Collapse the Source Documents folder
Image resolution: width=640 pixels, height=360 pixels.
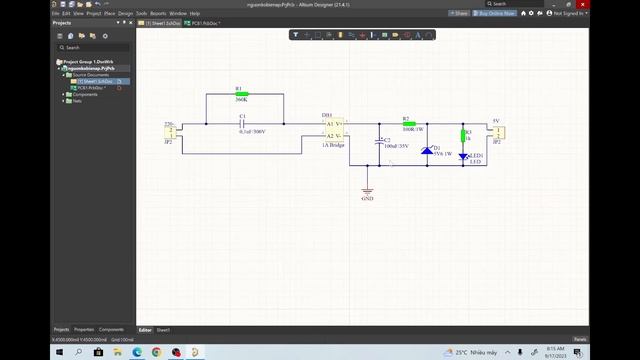[64, 75]
